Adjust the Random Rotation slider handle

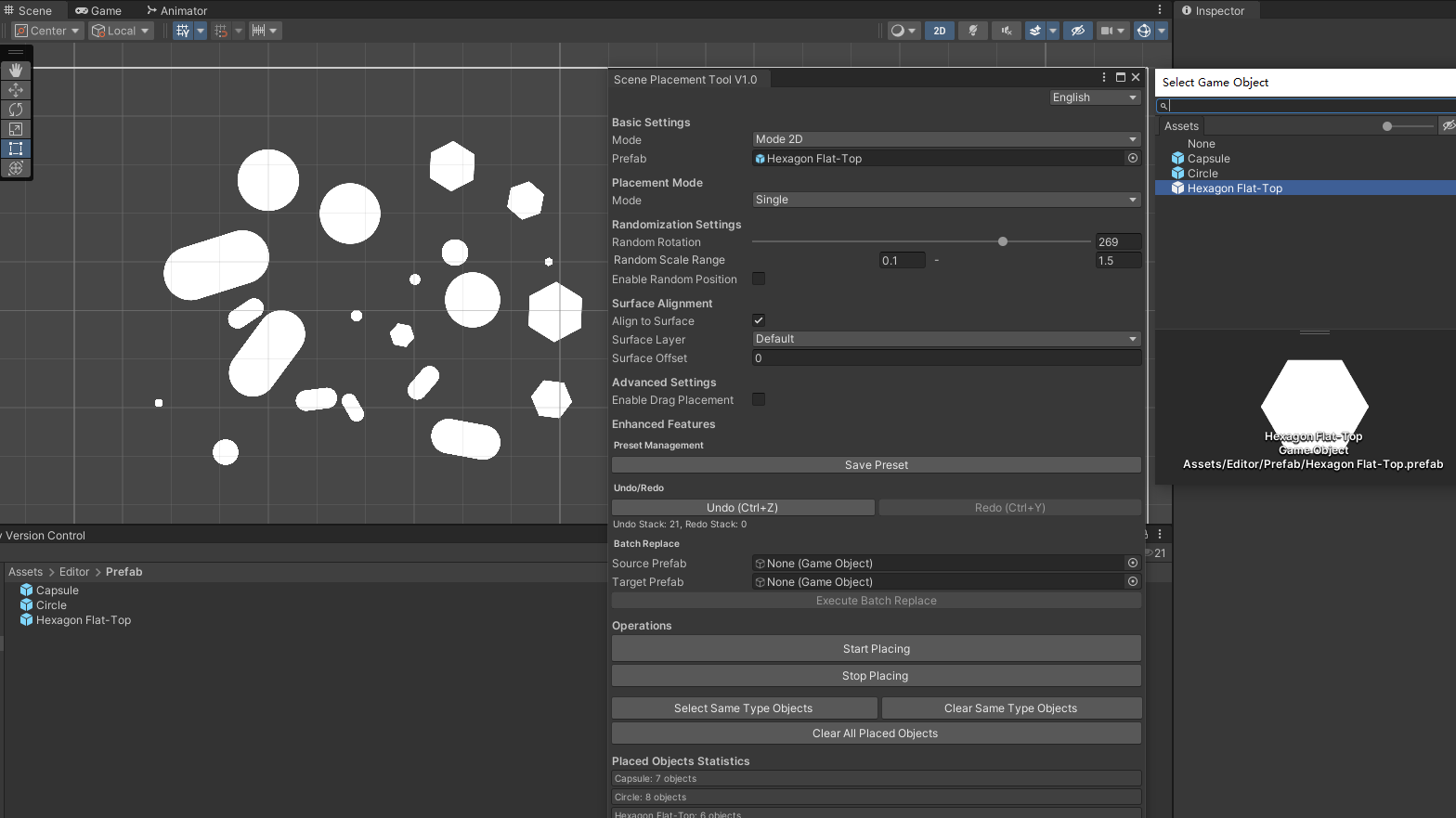pos(1003,241)
